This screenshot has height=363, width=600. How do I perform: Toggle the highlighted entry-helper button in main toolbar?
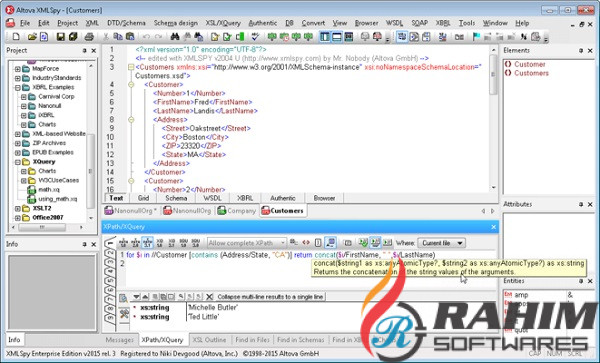point(402,37)
